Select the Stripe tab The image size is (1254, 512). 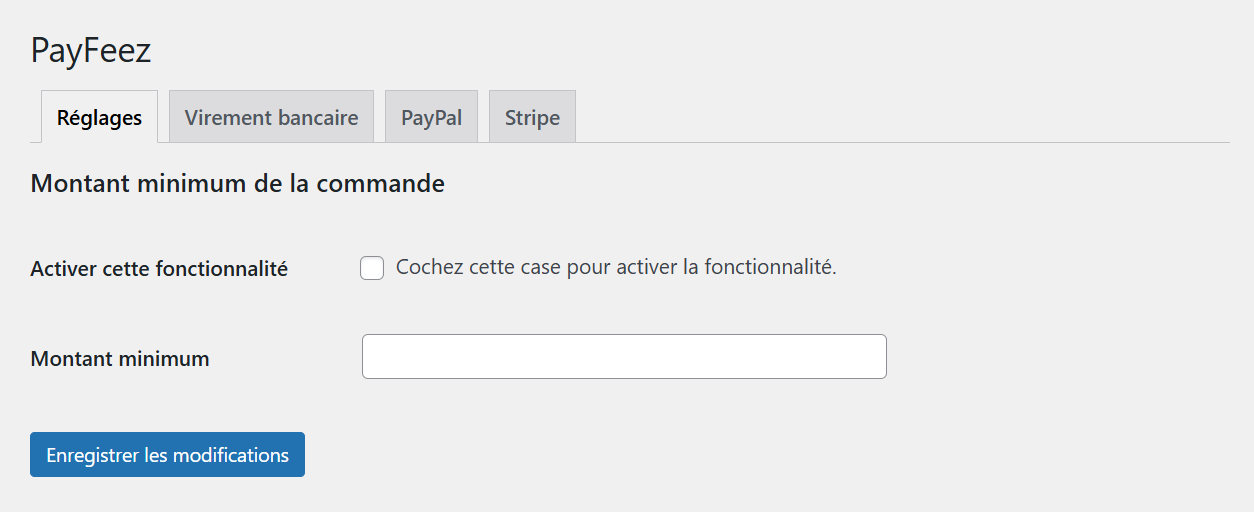[532, 117]
